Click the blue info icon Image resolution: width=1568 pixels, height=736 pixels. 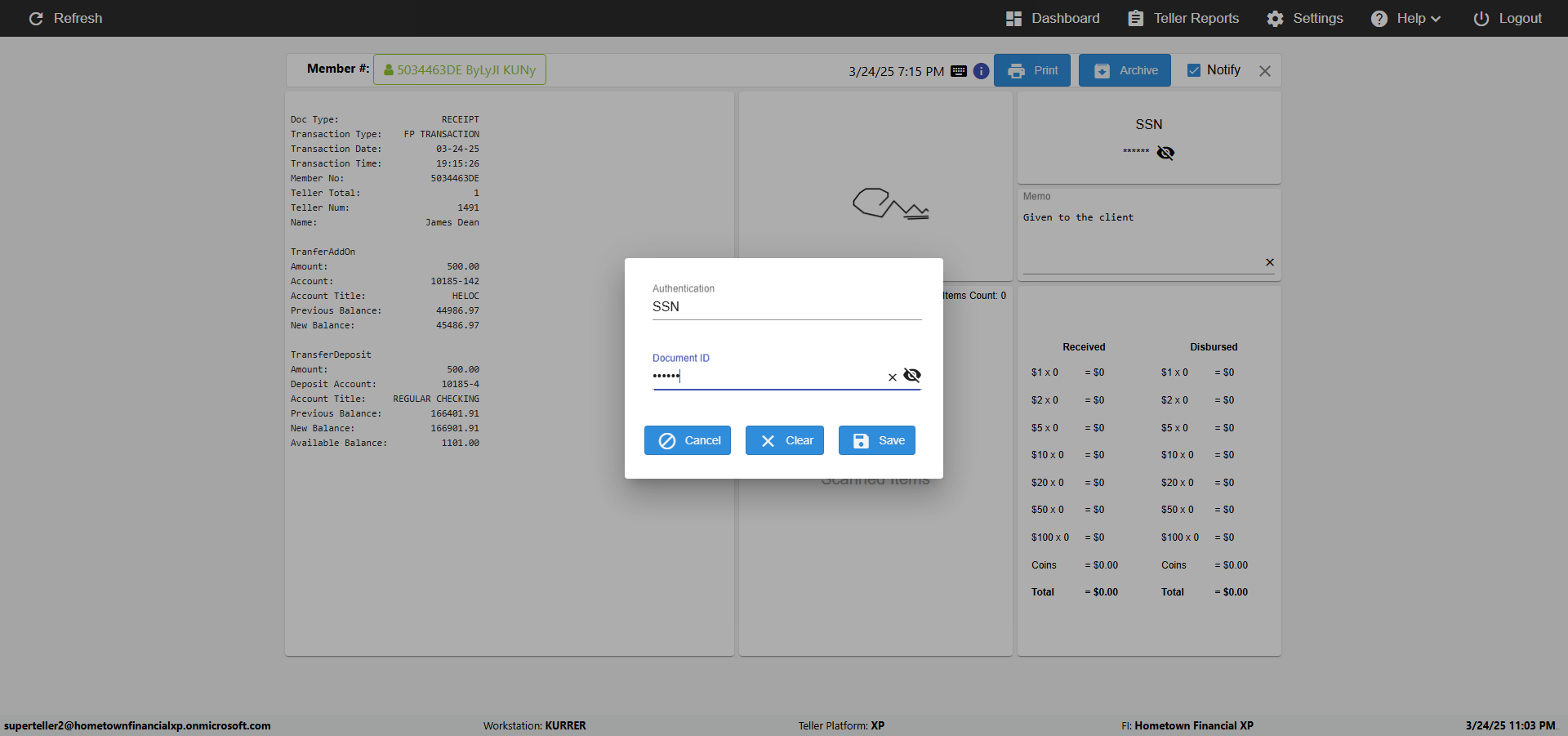click(981, 71)
